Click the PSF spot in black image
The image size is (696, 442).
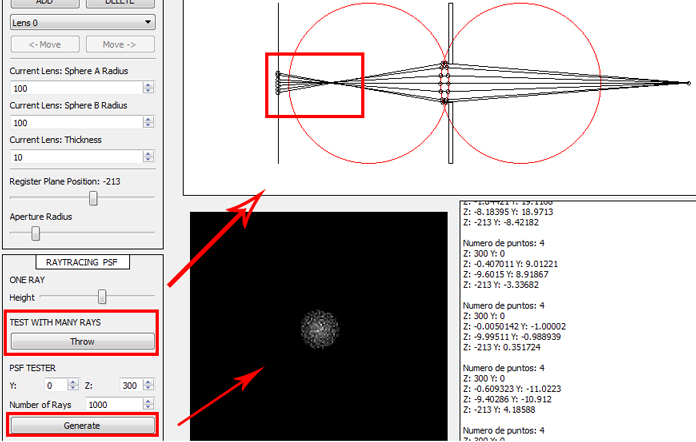(320, 329)
